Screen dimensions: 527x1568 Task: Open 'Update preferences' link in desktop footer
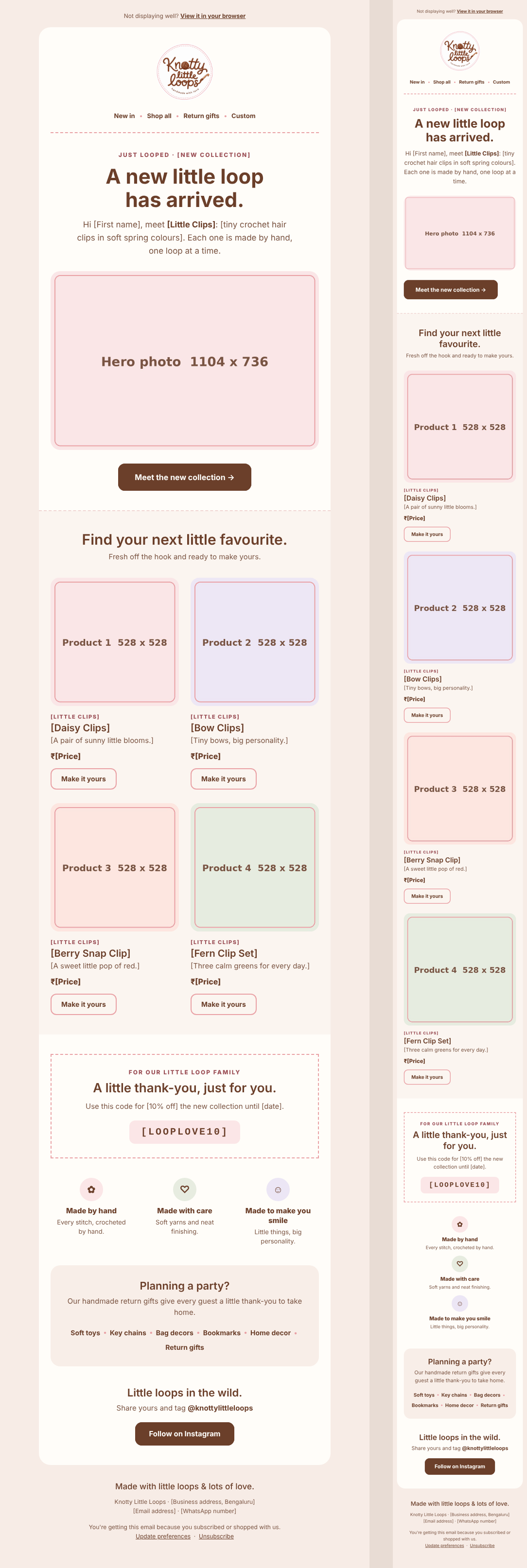click(x=163, y=1536)
